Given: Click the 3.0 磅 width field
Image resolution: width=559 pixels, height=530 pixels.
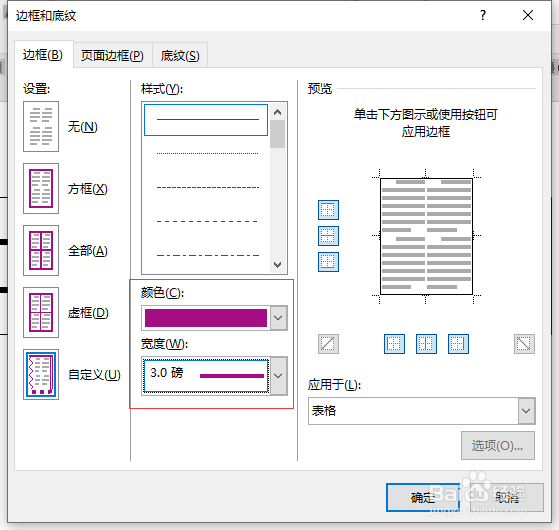Looking at the screenshot, I should (206, 376).
